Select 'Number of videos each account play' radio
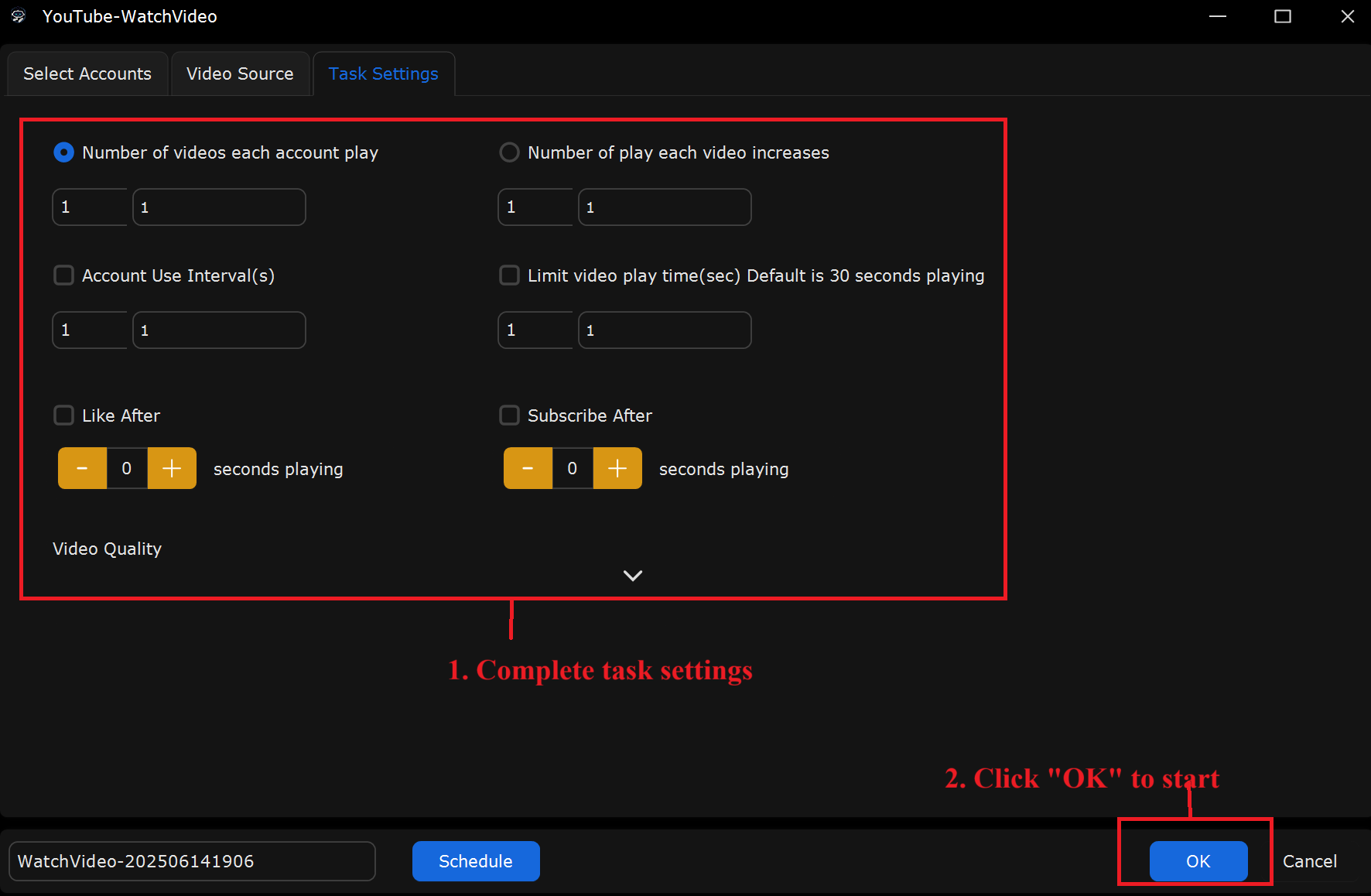 click(63, 152)
